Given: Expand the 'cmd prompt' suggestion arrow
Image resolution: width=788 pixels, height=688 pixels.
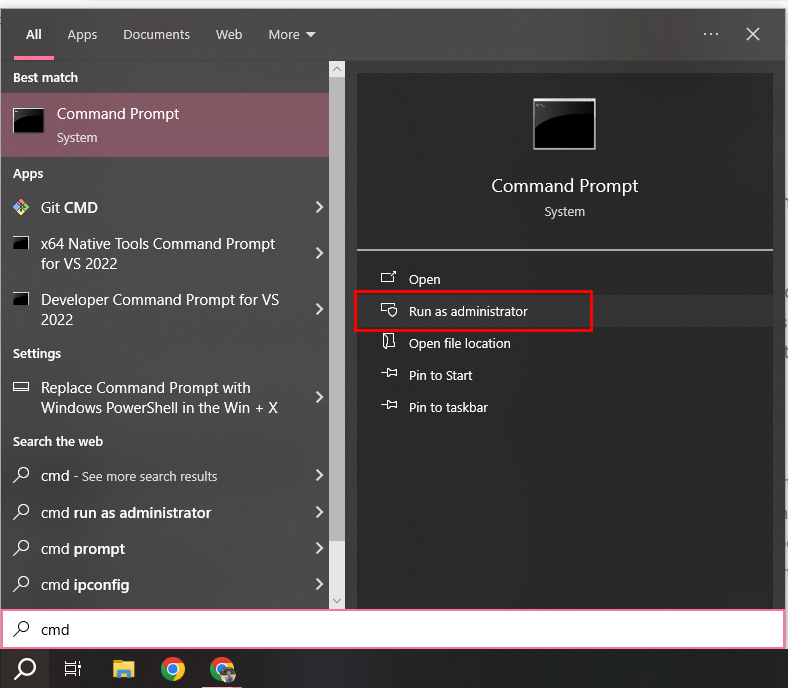Looking at the screenshot, I should tap(319, 548).
